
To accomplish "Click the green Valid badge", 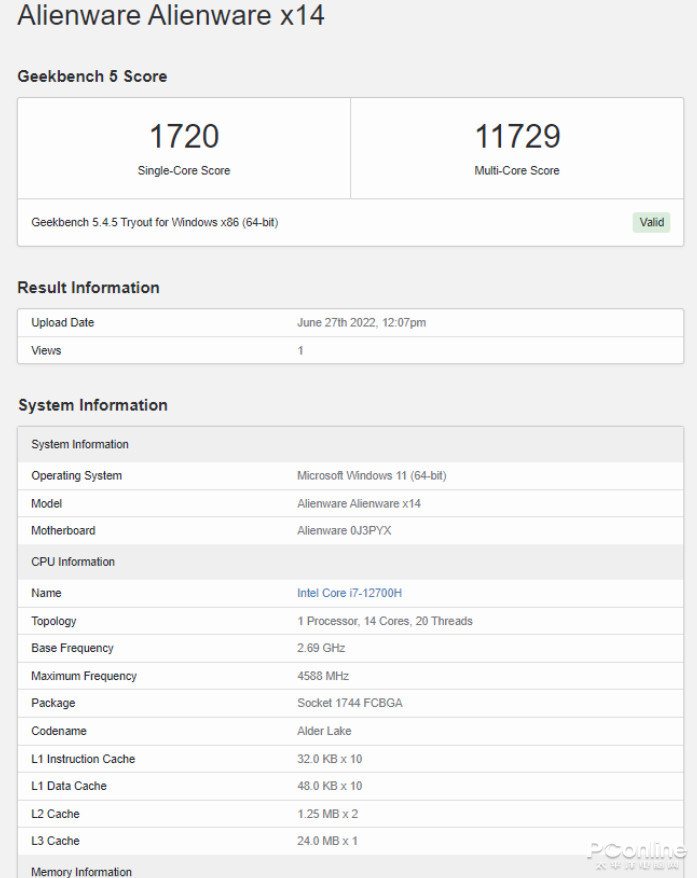I will pos(651,222).
